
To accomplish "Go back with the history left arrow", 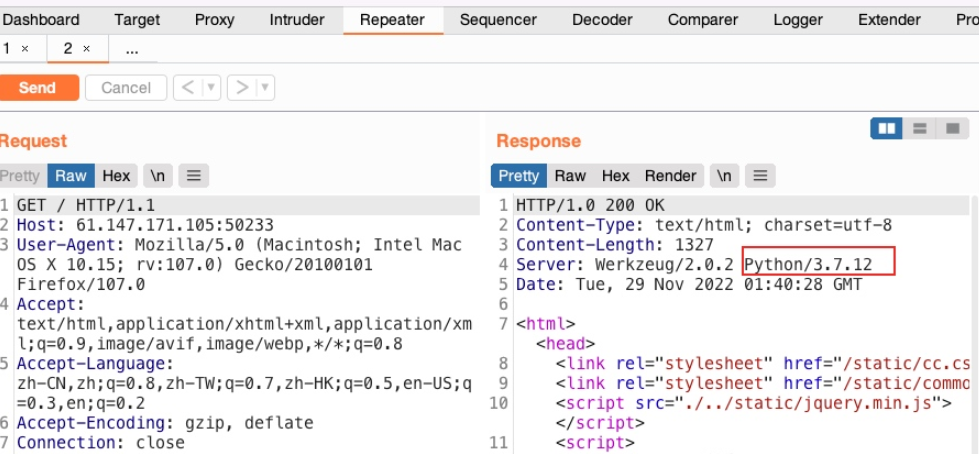I will pos(188,88).
